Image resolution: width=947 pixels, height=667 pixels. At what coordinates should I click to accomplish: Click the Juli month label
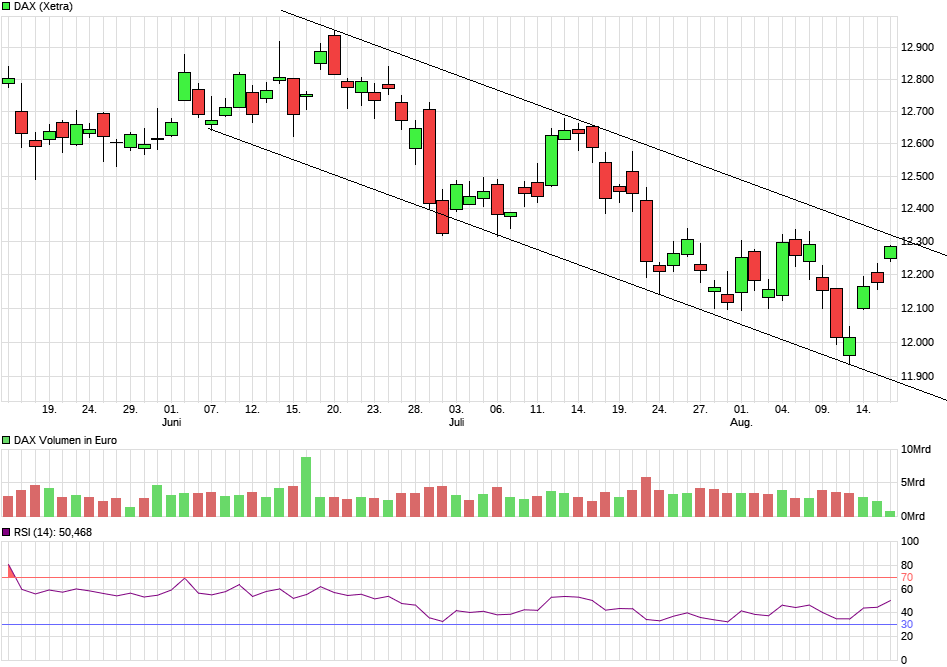click(x=457, y=422)
